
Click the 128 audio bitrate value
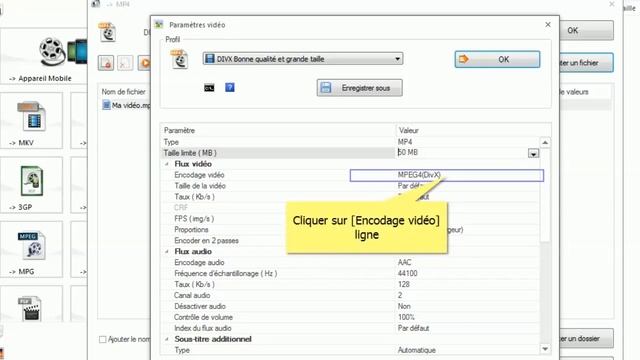[x=404, y=284]
